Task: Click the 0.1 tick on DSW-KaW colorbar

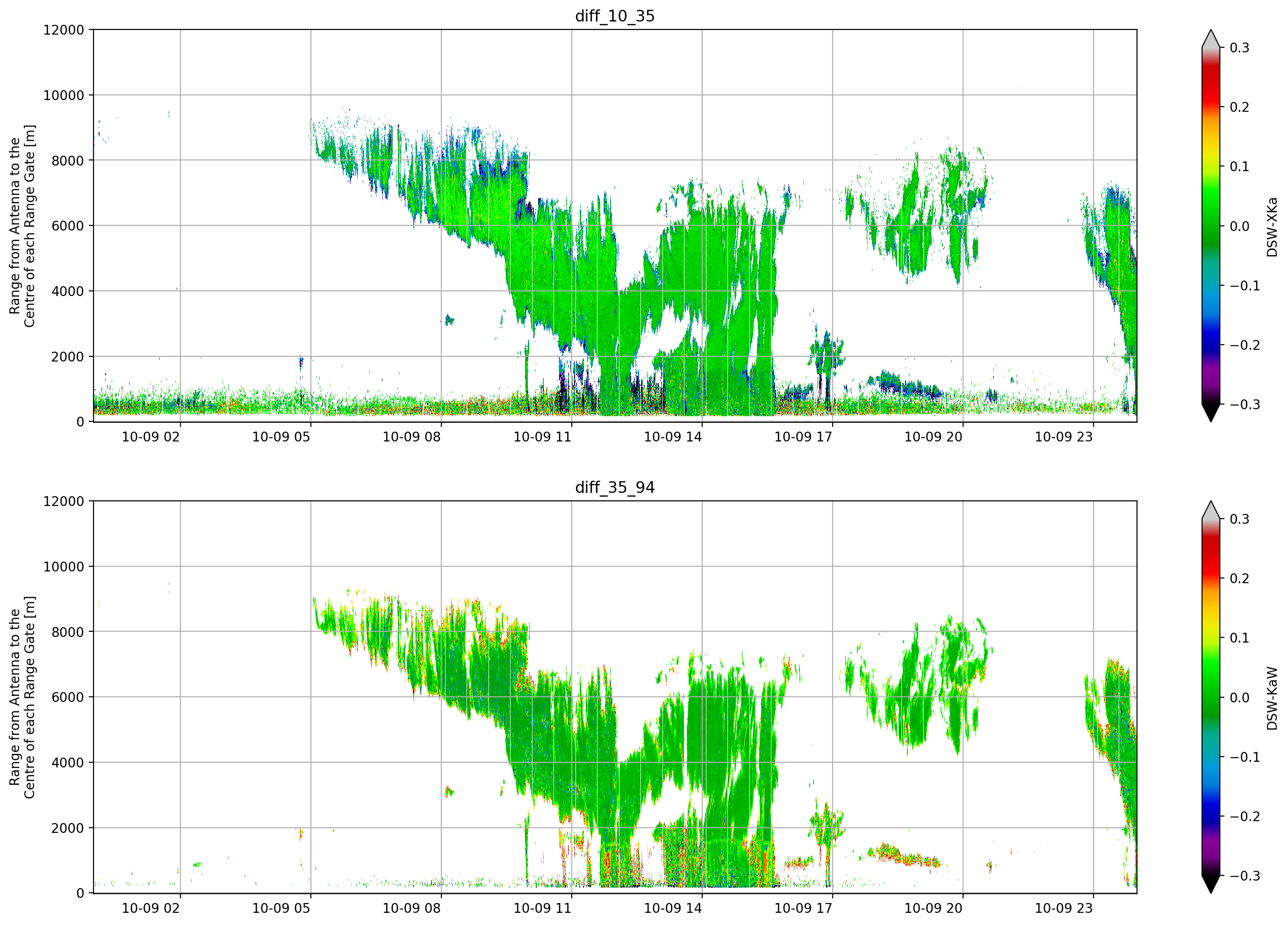Action: (1240, 638)
